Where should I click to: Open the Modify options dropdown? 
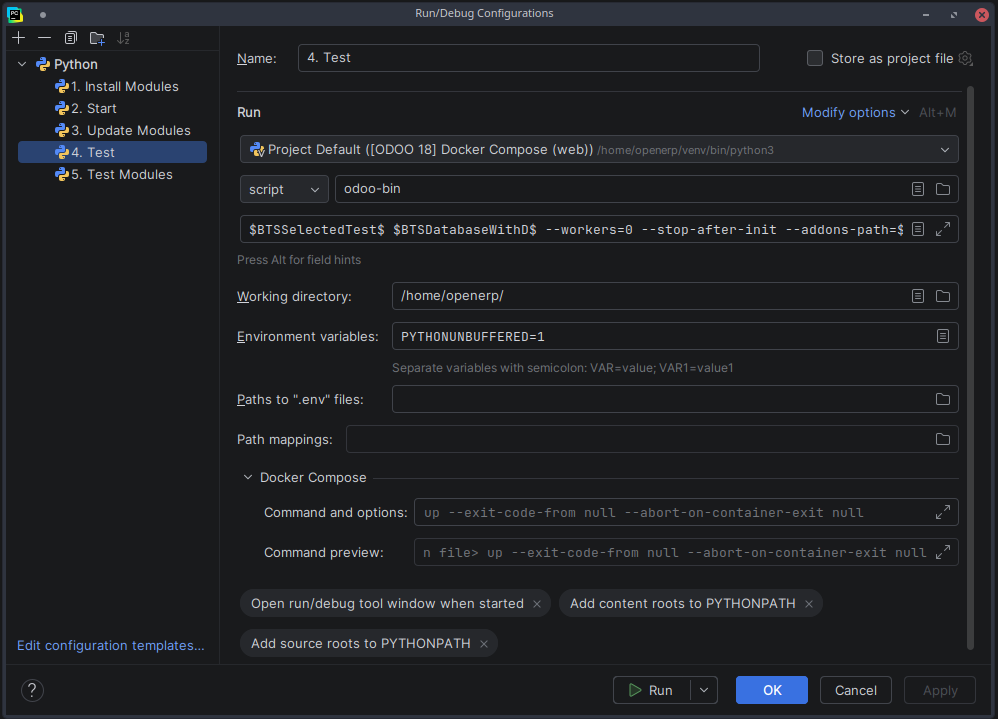point(855,113)
